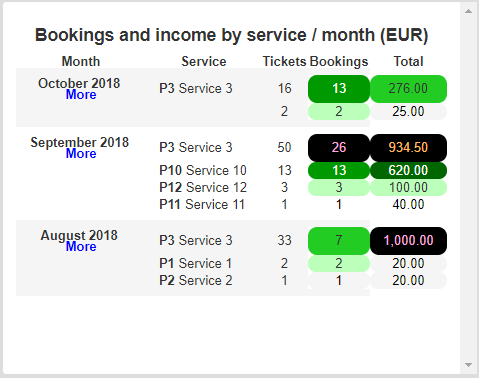The image size is (479, 378).
Task: Click the P12 Service 12 row label
Action: [203, 187]
